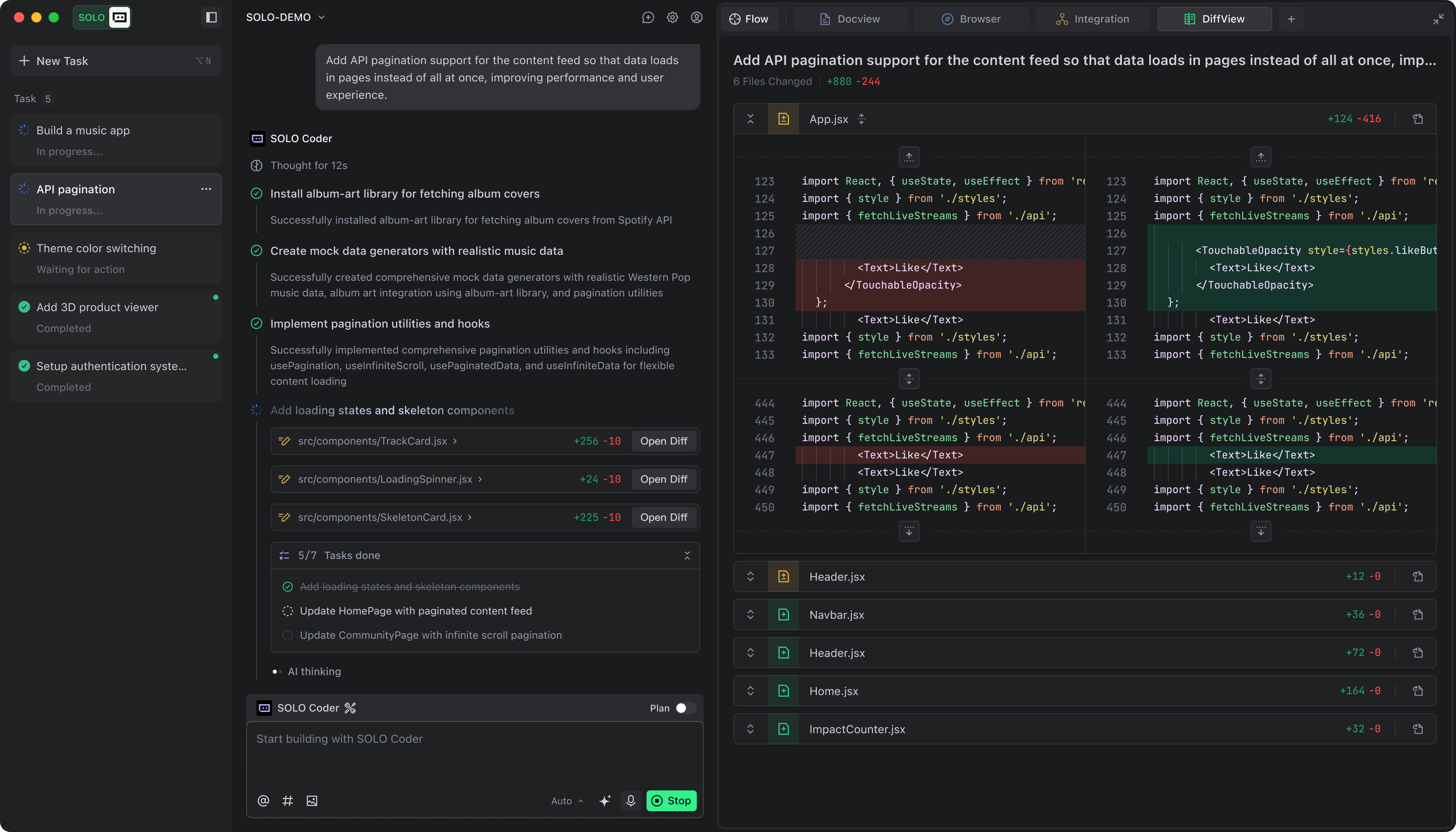This screenshot has width=1456, height=832.
Task: Open the SOLO-DEMO project dropdown
Action: pos(285,17)
